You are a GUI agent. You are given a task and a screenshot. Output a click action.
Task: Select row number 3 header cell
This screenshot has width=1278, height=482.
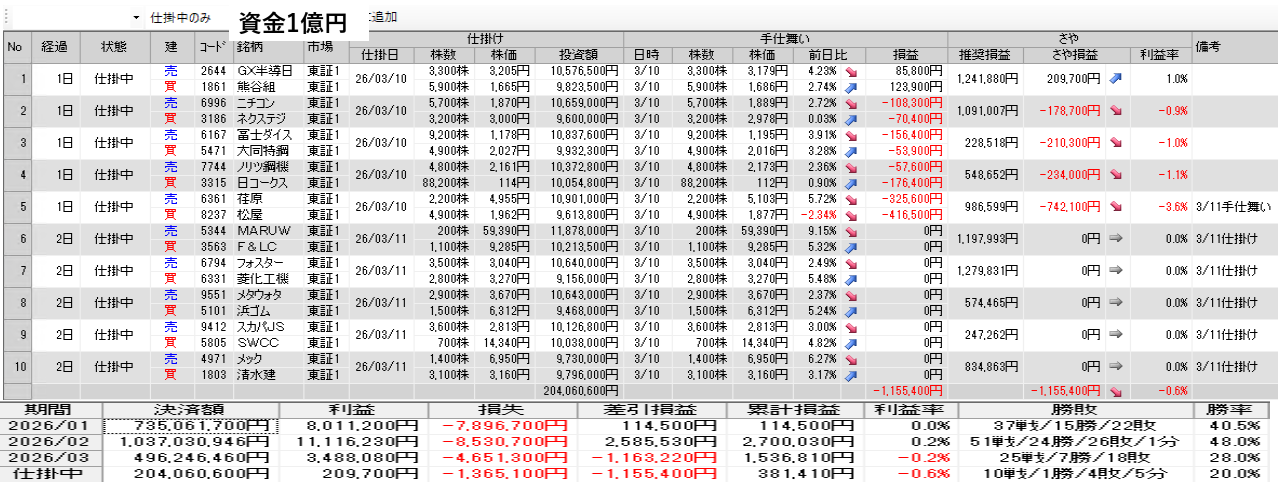[x=15, y=143]
